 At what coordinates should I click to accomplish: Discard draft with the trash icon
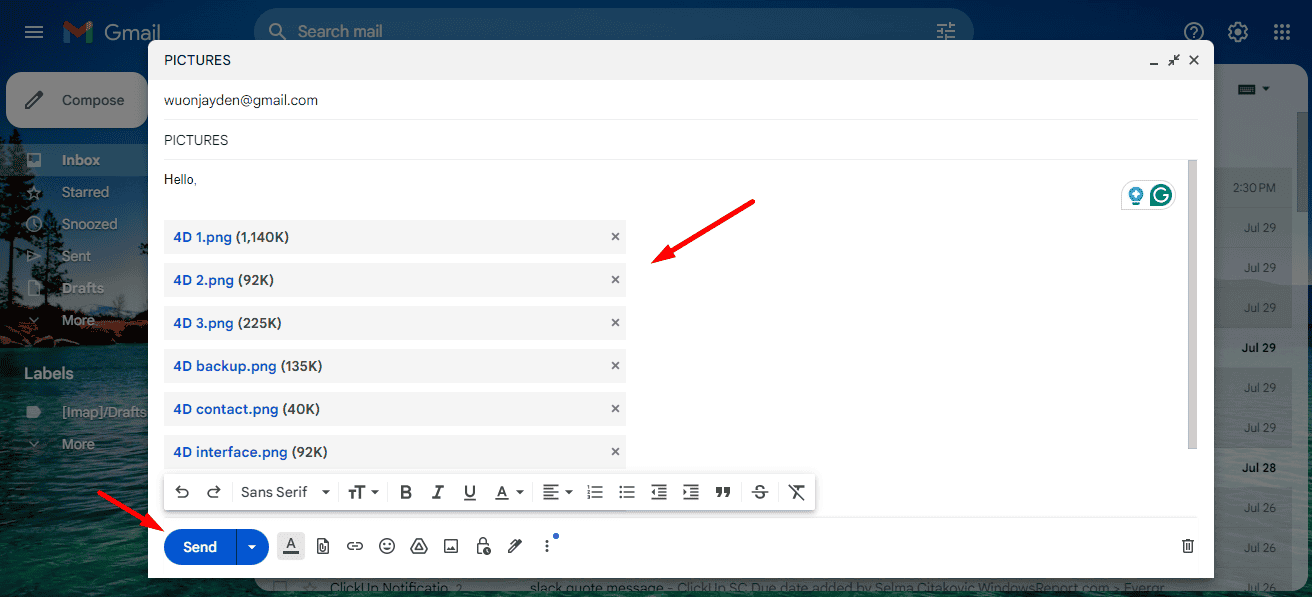pos(1188,546)
